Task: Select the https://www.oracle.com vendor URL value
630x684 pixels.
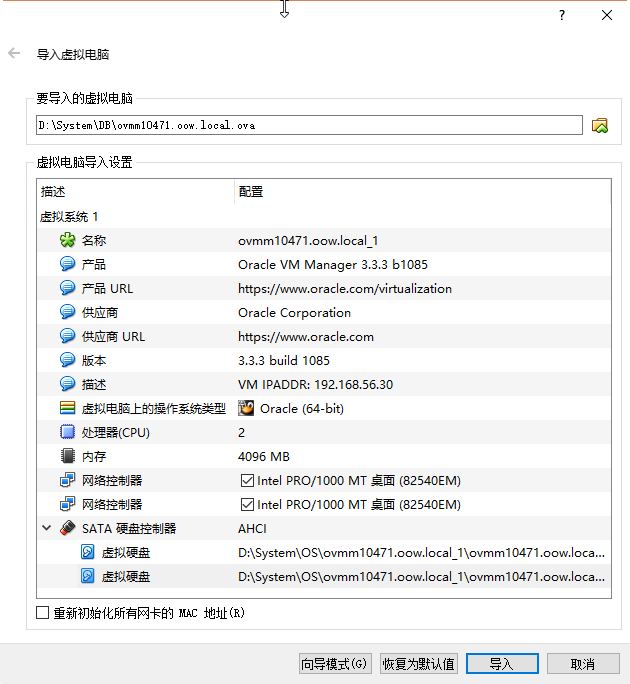Action: (x=306, y=336)
